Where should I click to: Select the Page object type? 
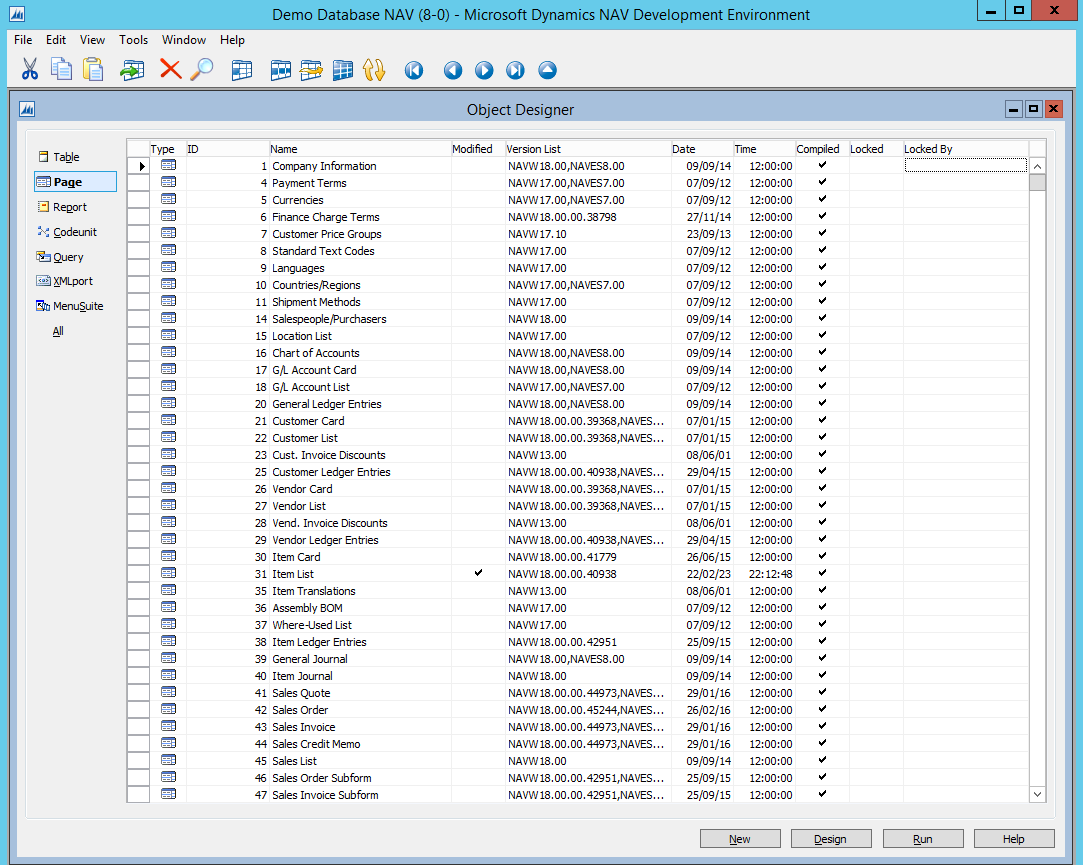[x=75, y=182]
